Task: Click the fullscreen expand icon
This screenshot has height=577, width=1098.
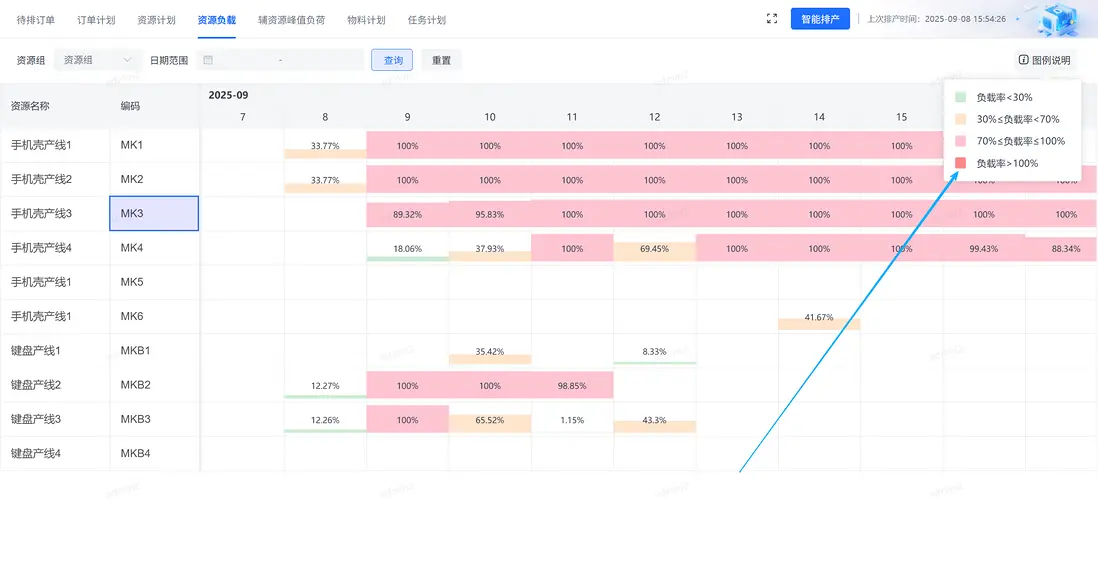Action: click(771, 18)
